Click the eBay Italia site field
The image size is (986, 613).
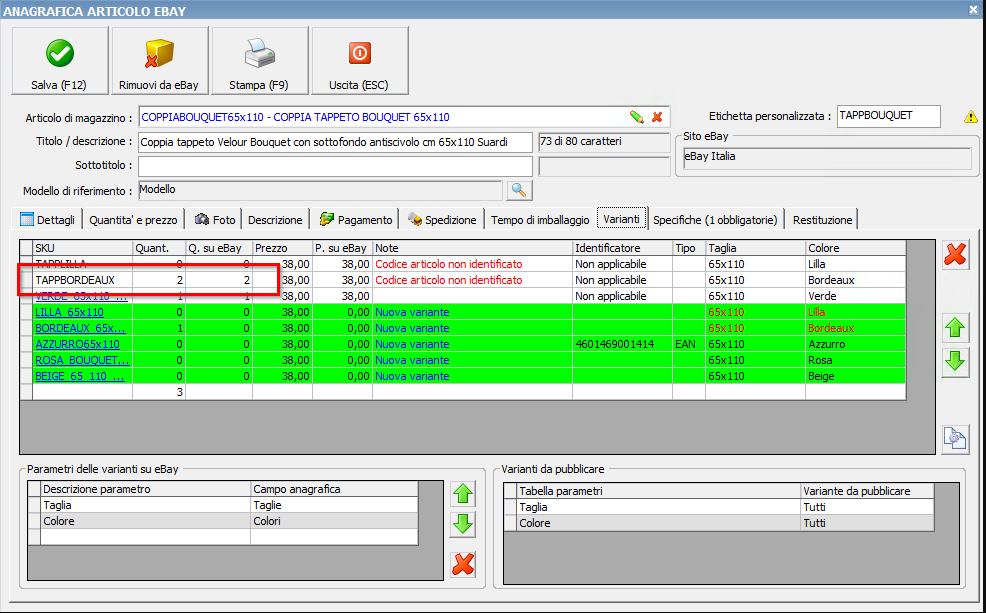[x=827, y=158]
